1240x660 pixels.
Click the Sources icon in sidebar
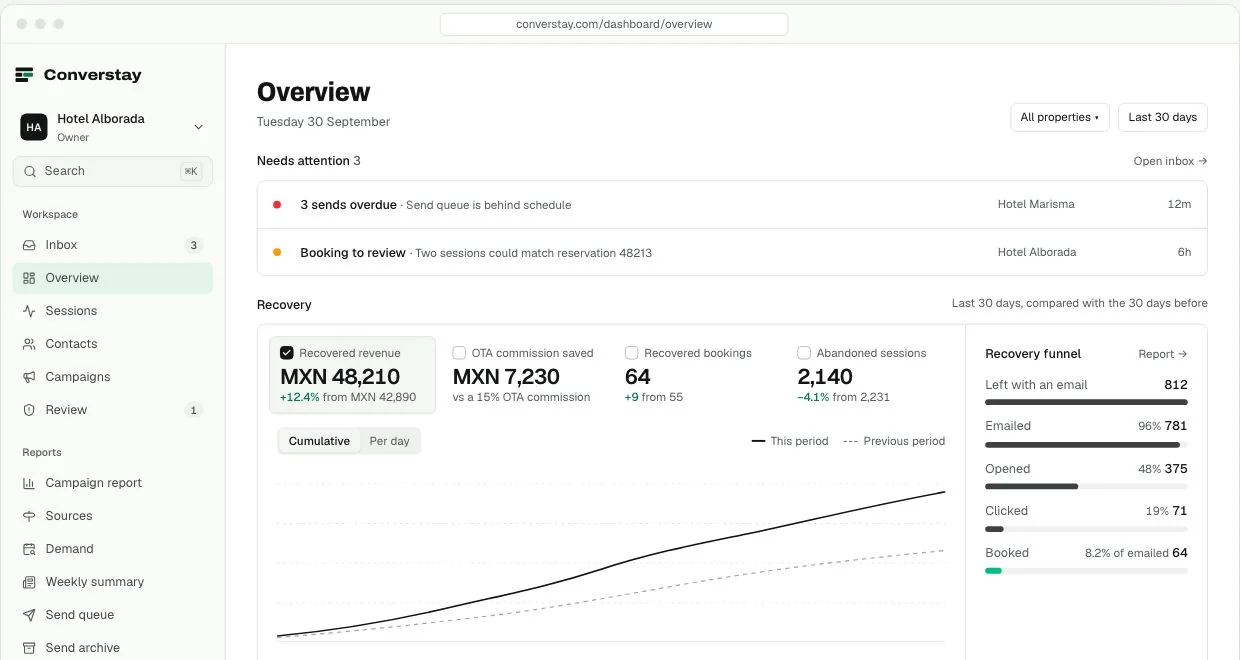click(x=29, y=516)
